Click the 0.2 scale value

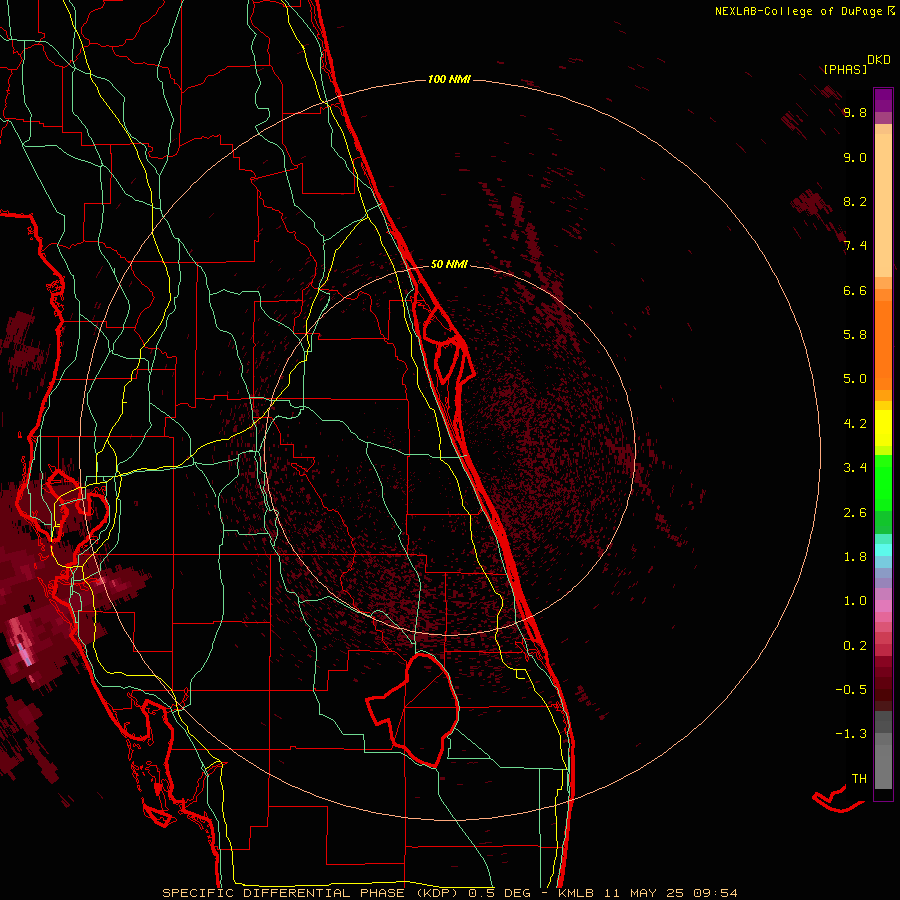(x=855, y=646)
